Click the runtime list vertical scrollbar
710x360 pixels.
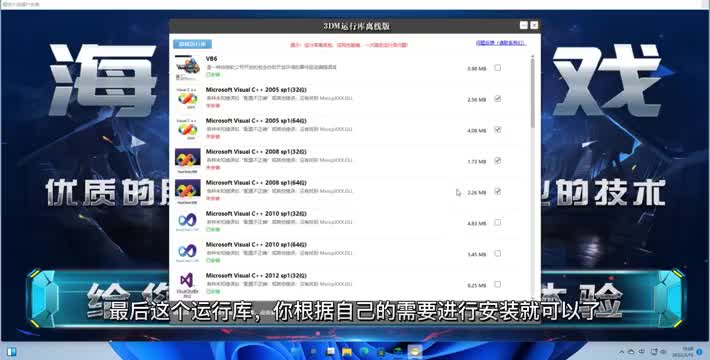pos(532,93)
